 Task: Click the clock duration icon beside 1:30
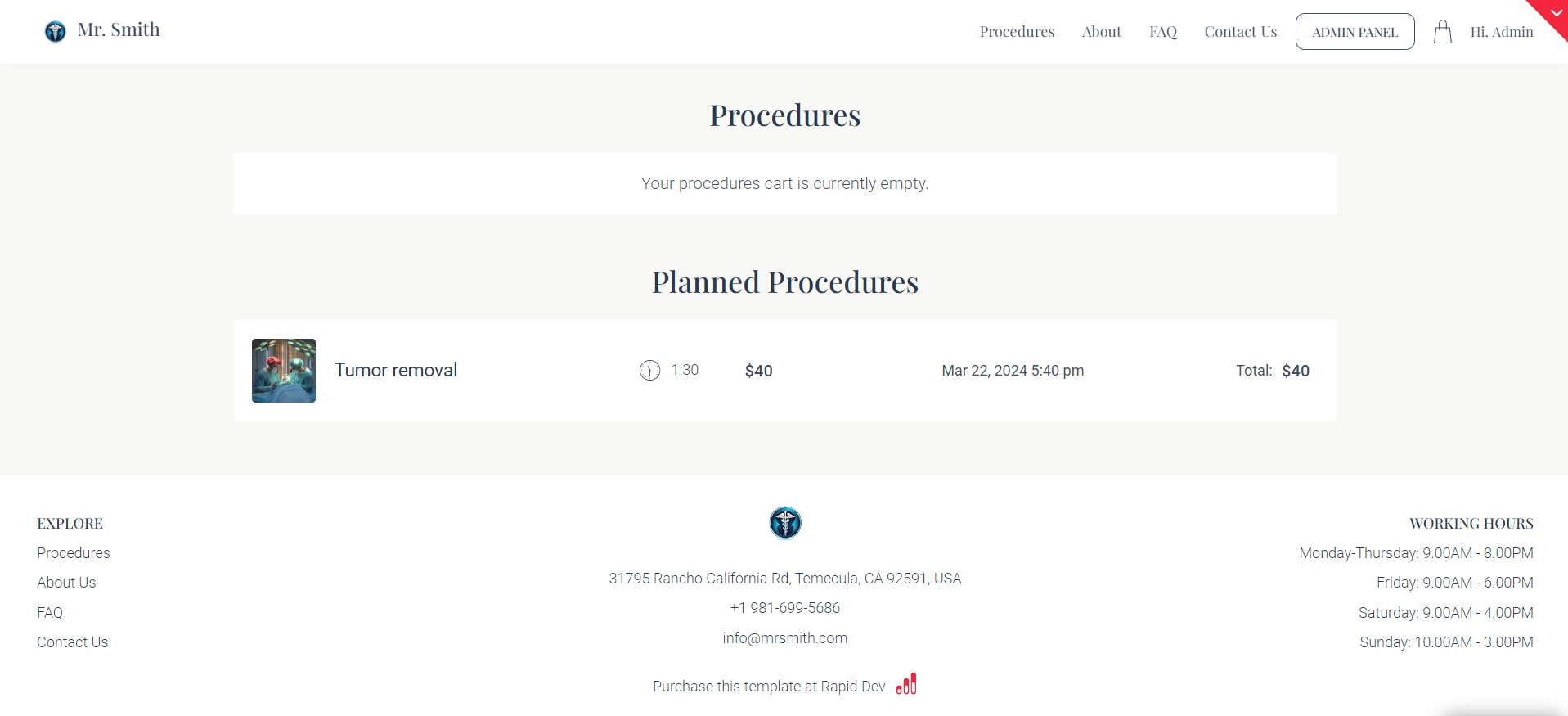(x=649, y=371)
